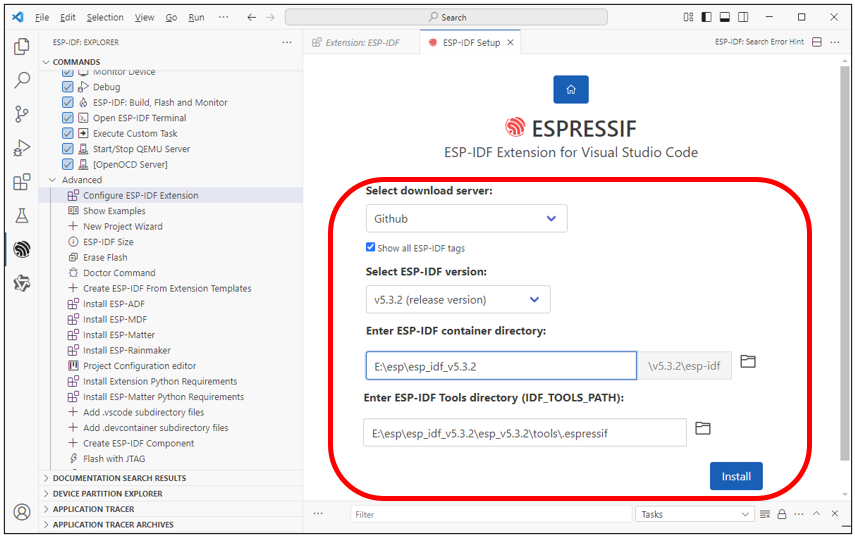Open the Github download server dropdown

point(466,219)
